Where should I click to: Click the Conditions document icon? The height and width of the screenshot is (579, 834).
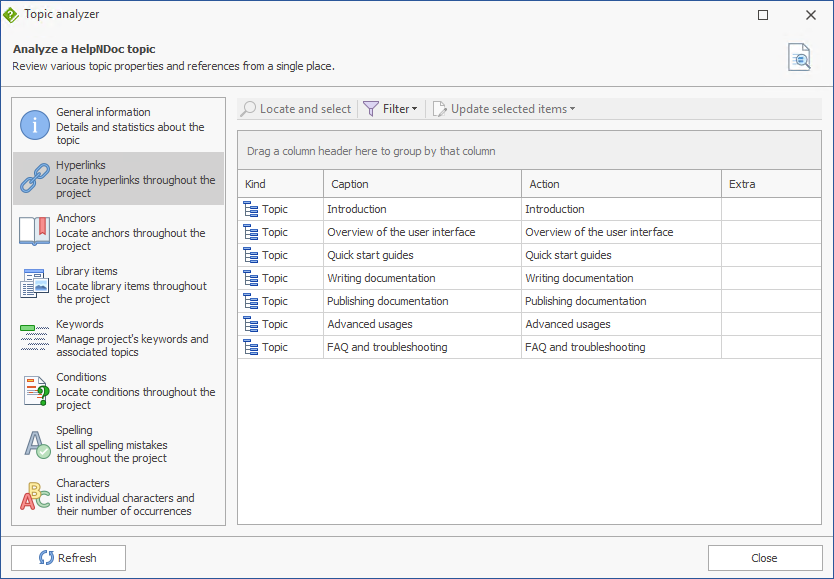coord(36,391)
